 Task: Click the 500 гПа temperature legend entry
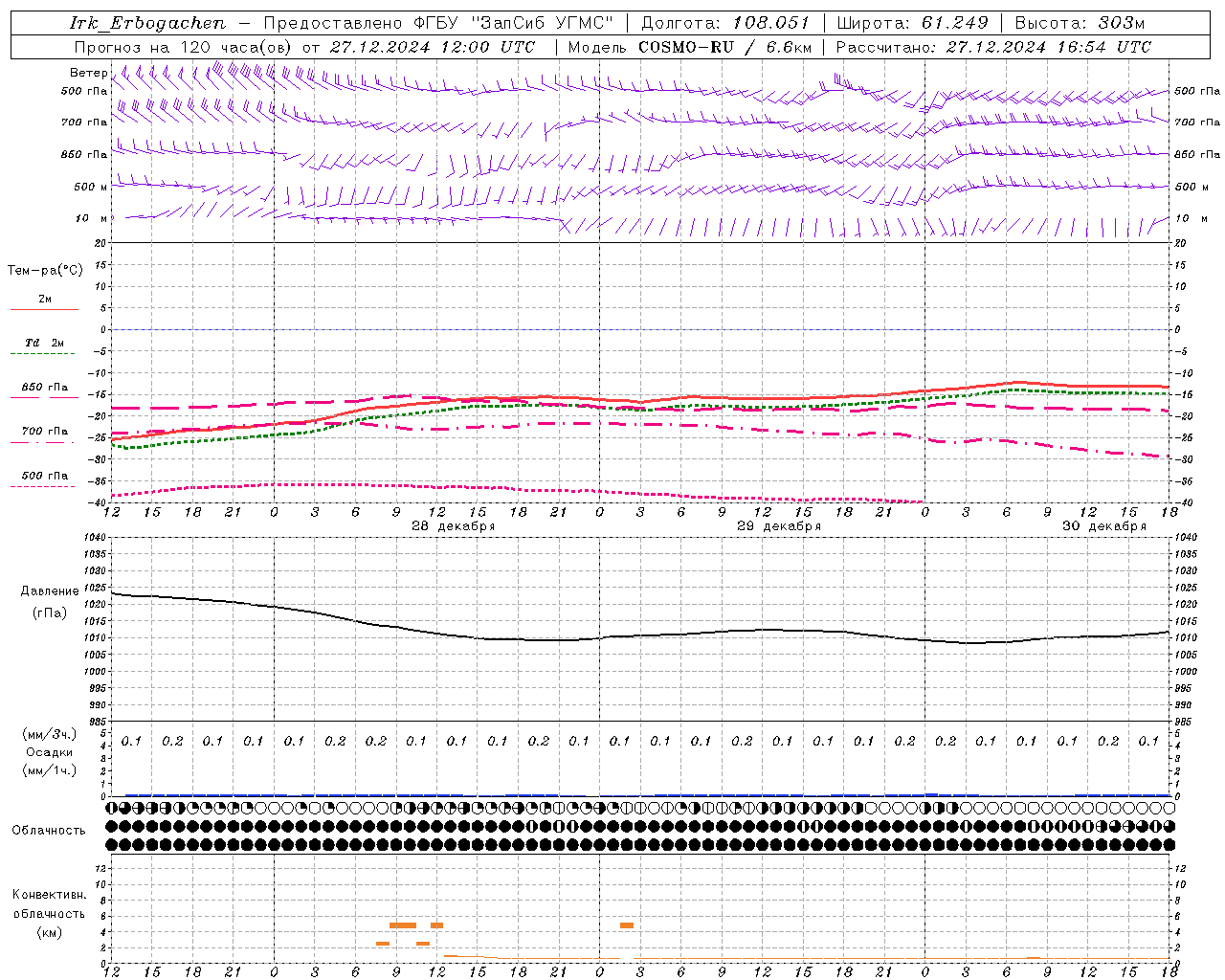(x=44, y=479)
